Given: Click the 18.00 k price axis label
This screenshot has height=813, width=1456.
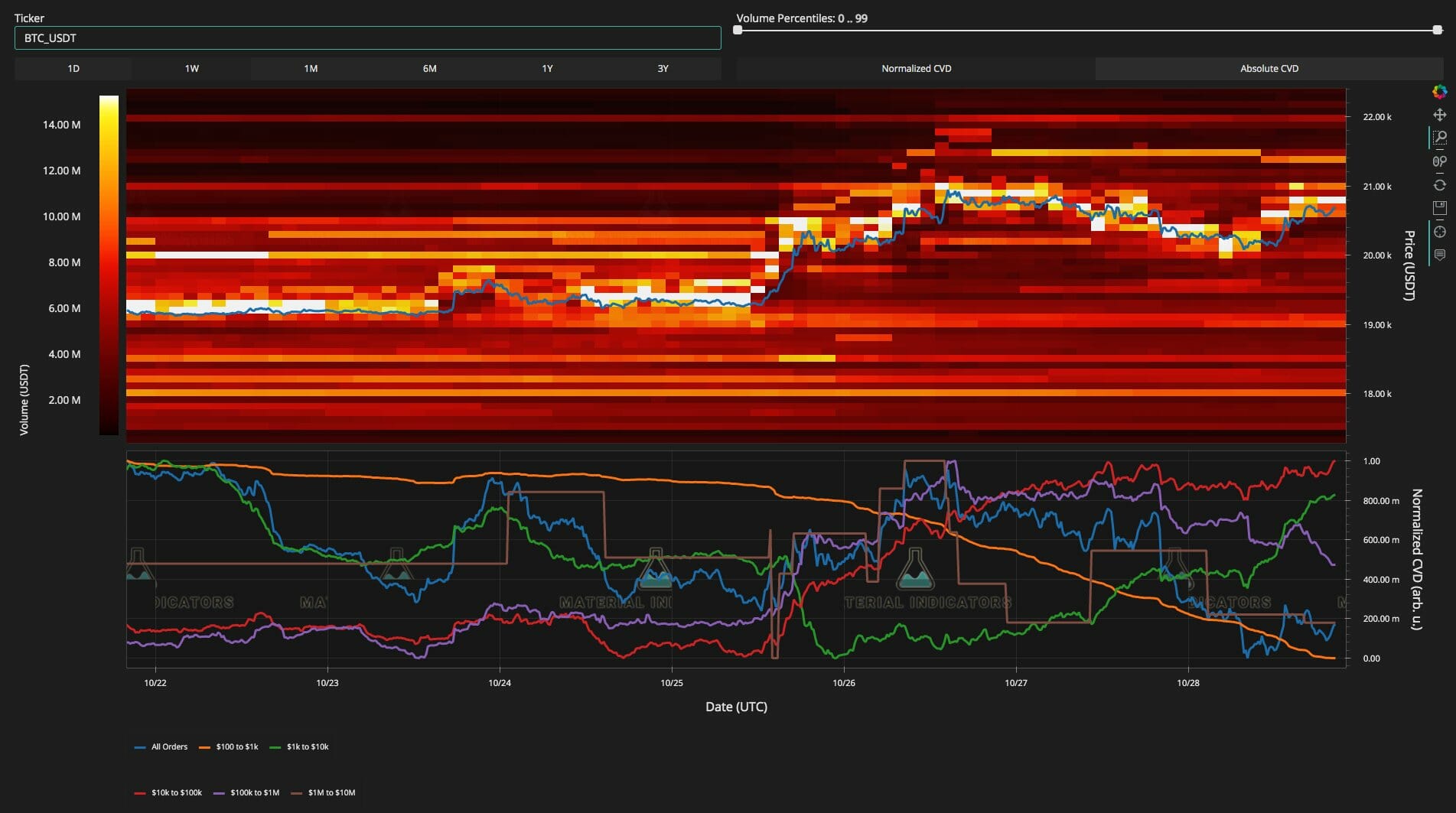Looking at the screenshot, I should 1377,394.
